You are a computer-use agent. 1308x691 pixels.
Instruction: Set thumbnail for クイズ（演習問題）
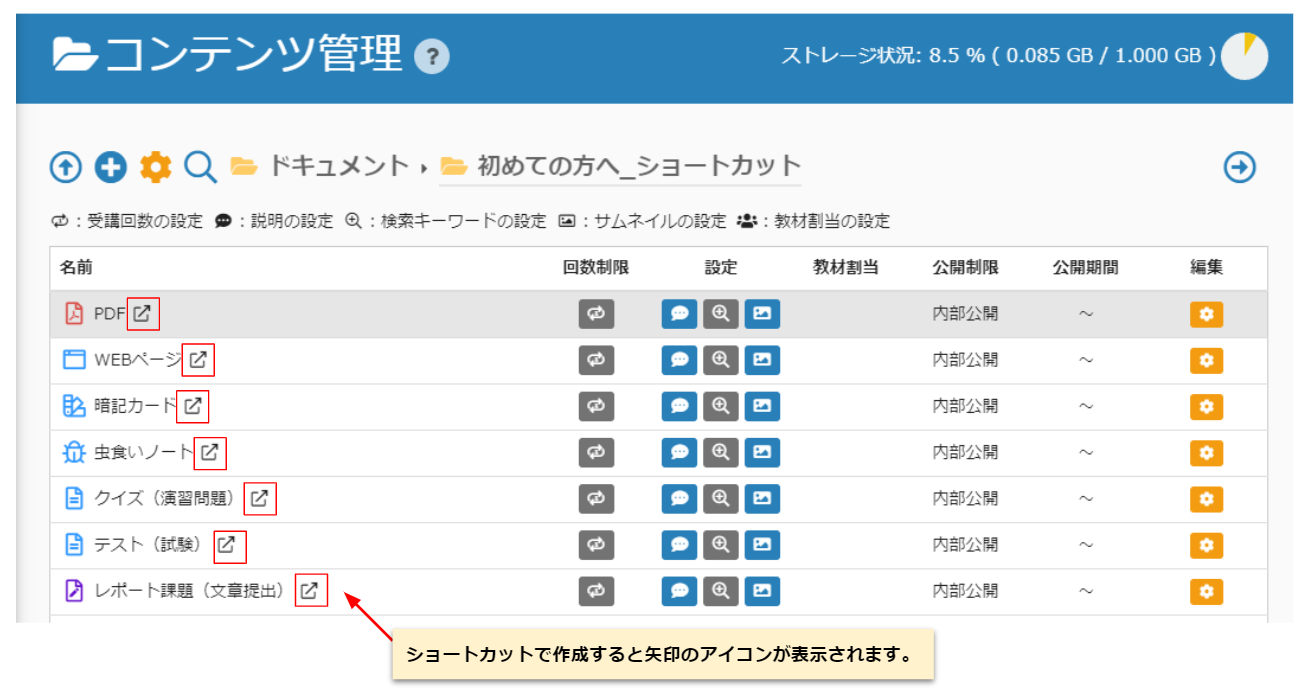(x=762, y=498)
